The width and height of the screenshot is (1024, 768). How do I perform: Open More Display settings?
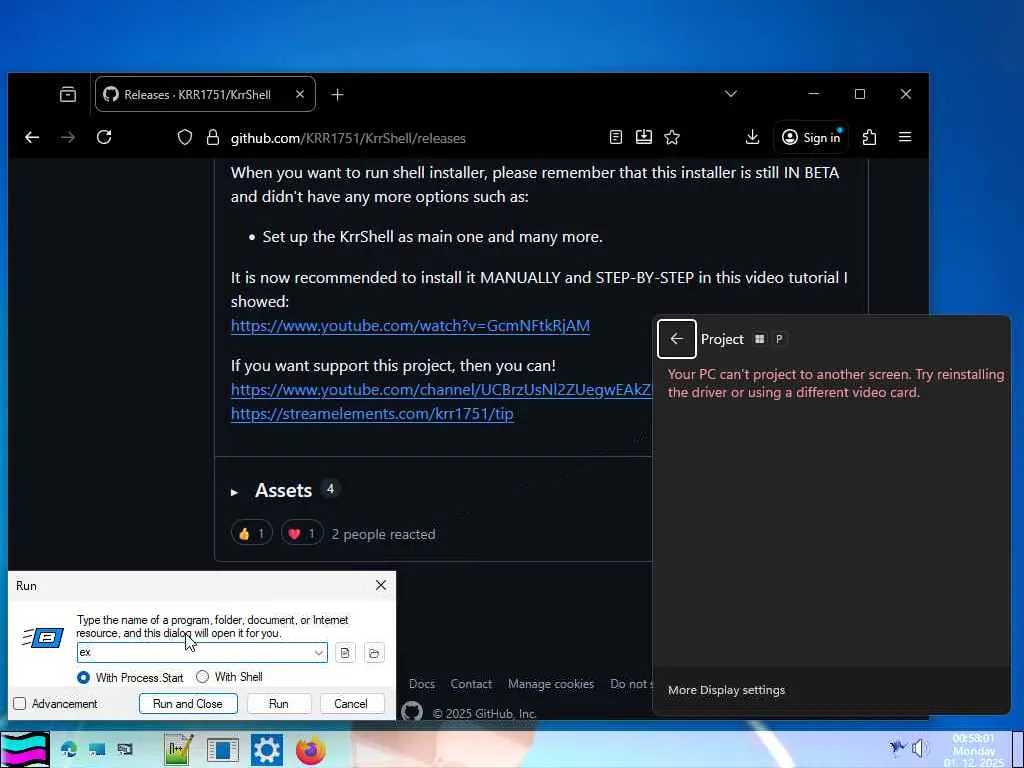click(x=726, y=690)
